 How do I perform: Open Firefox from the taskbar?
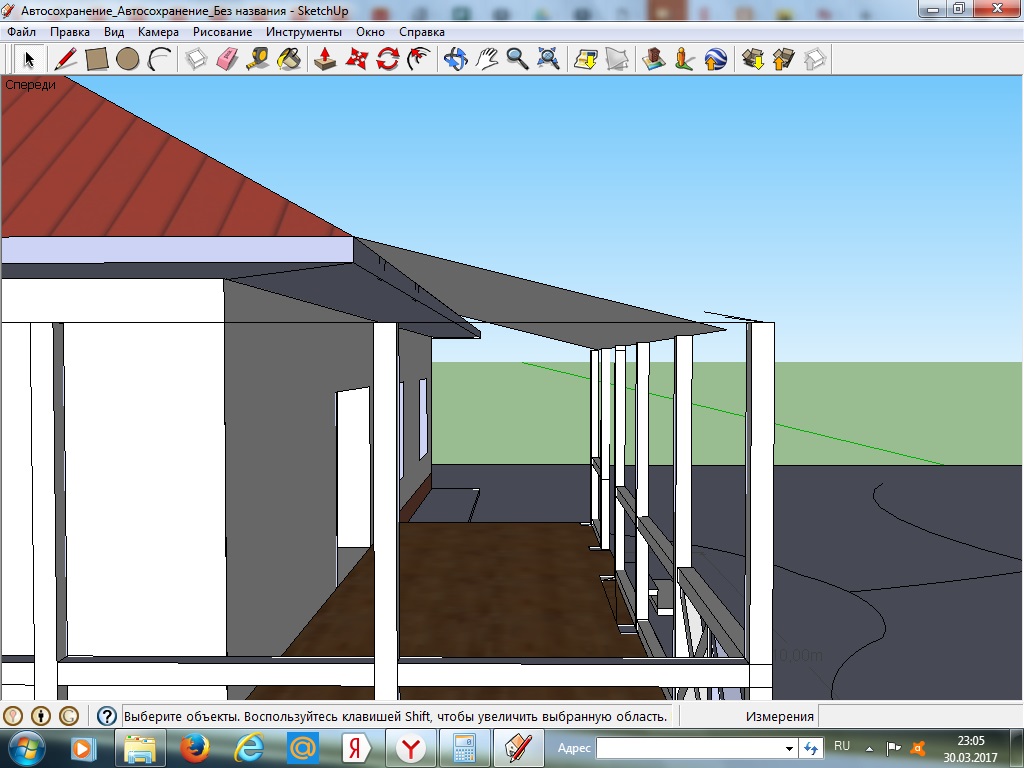point(195,747)
